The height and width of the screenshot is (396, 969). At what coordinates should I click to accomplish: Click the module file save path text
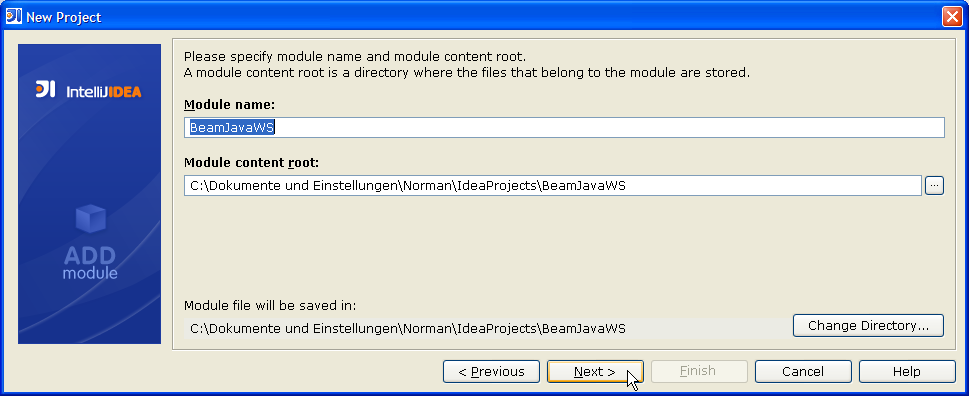coord(408,328)
